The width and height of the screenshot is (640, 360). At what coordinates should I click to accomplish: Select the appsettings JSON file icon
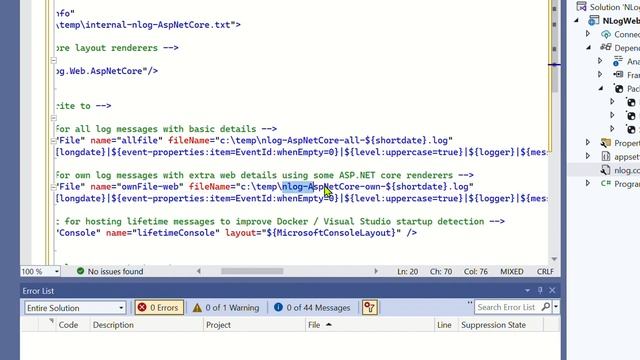click(x=606, y=156)
